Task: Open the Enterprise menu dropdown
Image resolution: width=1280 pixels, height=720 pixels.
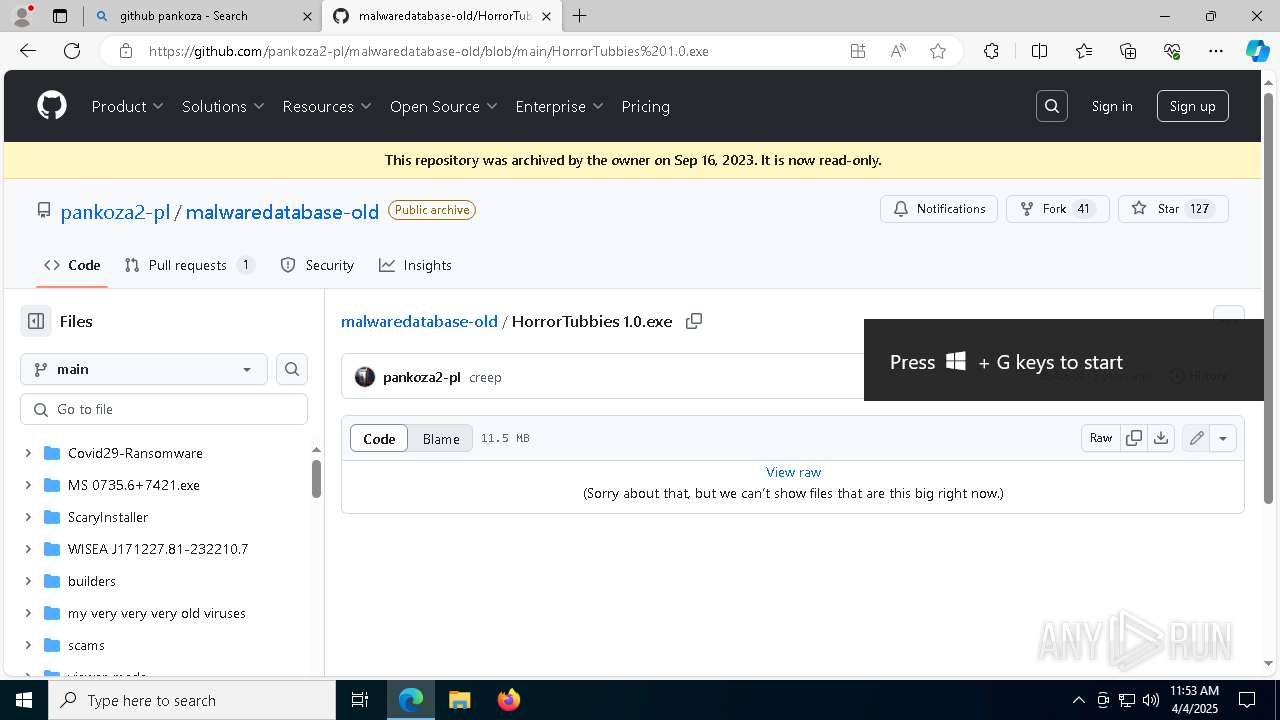Action: (x=559, y=106)
